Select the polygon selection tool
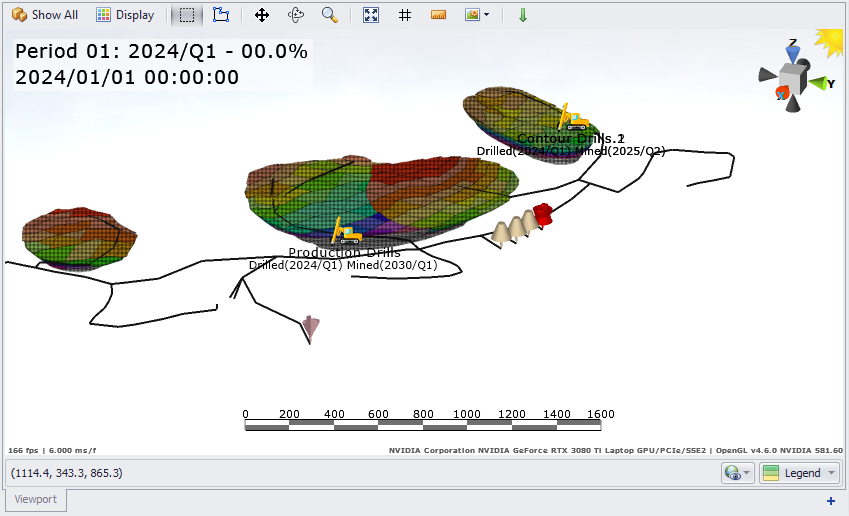Image resolution: width=849 pixels, height=516 pixels. pos(221,15)
